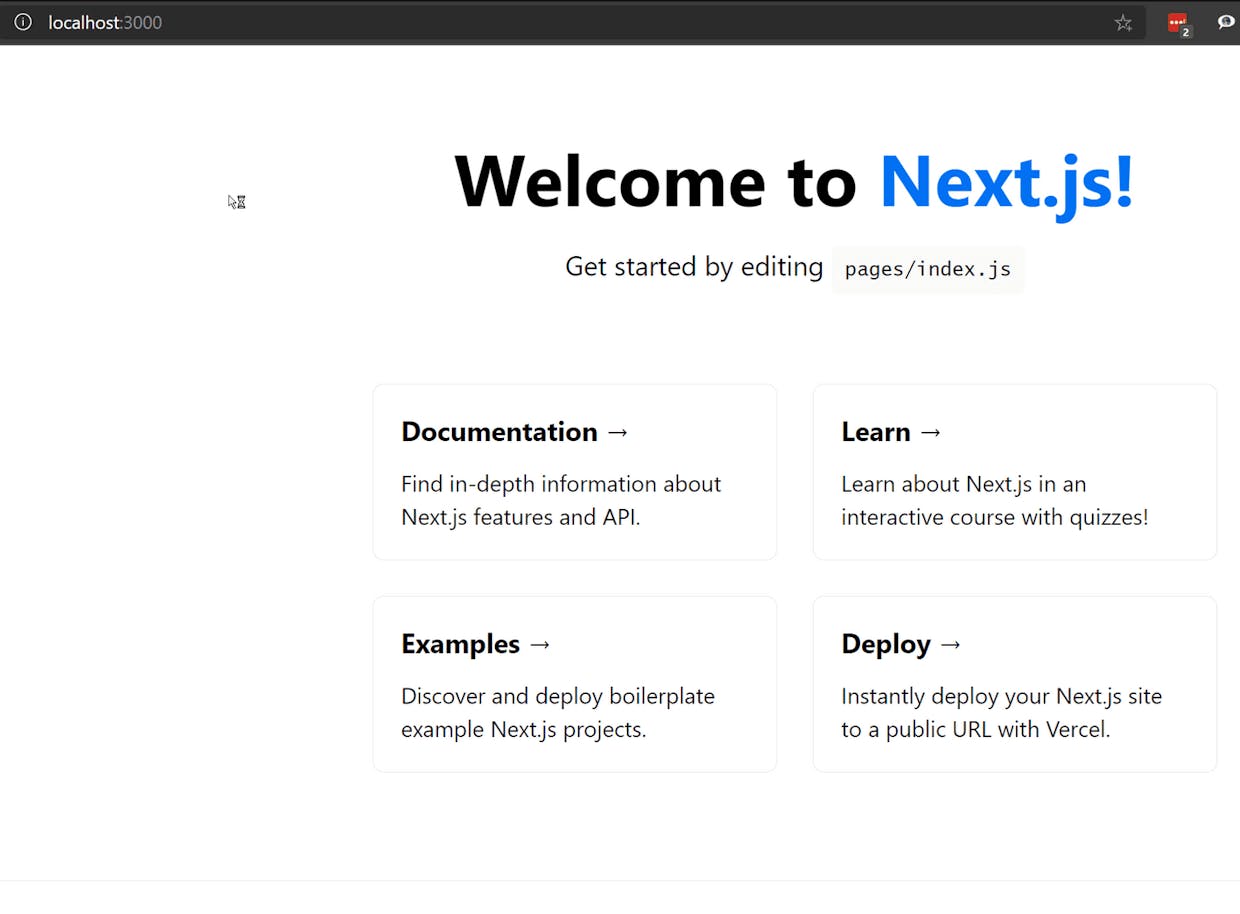Click 'Discover and deploy boilerplate' text
This screenshot has height=914, width=1240.
tap(558, 696)
